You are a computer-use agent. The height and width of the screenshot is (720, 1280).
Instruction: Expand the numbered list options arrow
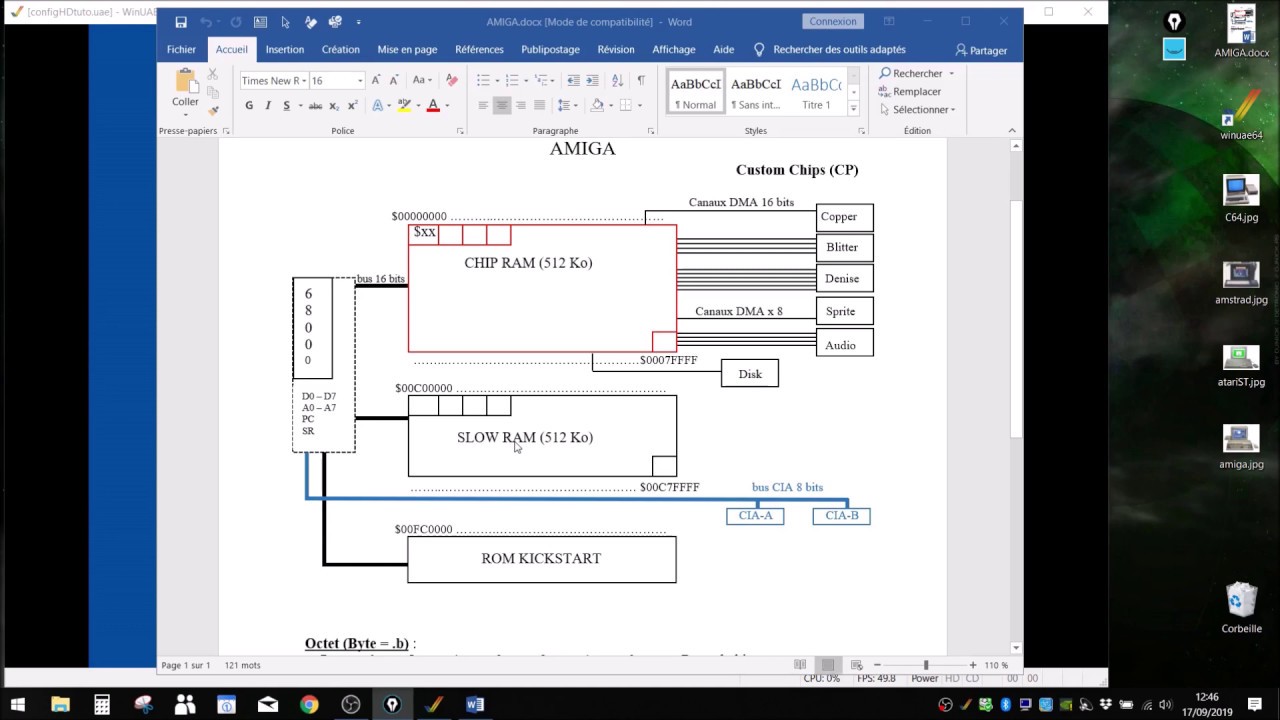click(526, 80)
